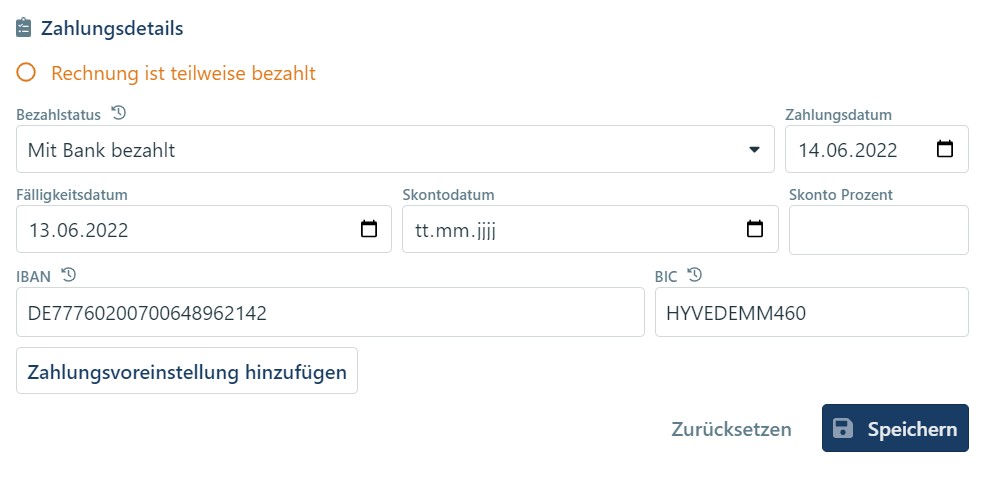Click the orange partially-paid status circle
The width and height of the screenshot is (985, 481).
click(26, 73)
